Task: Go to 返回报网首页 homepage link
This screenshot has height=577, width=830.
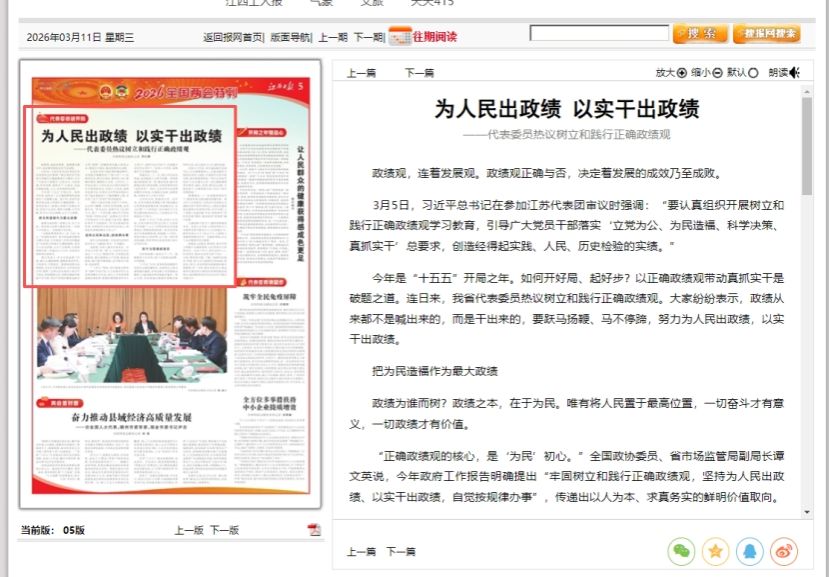Action: [x=233, y=37]
